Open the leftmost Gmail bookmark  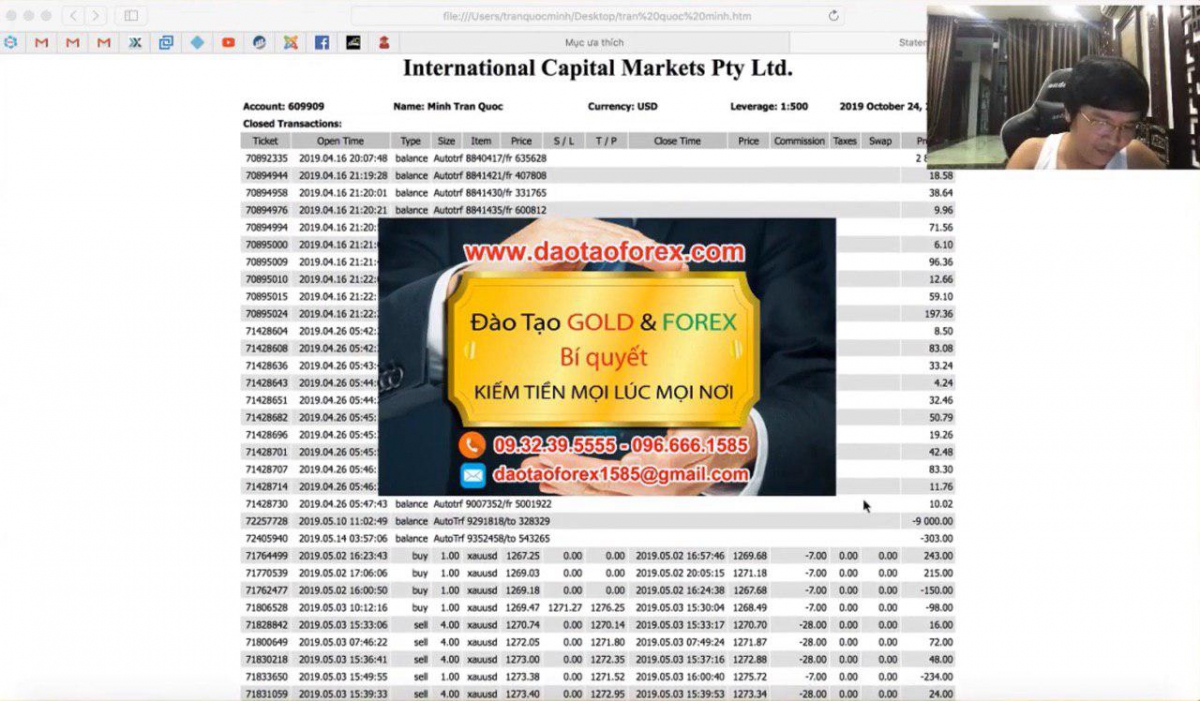tap(41, 43)
